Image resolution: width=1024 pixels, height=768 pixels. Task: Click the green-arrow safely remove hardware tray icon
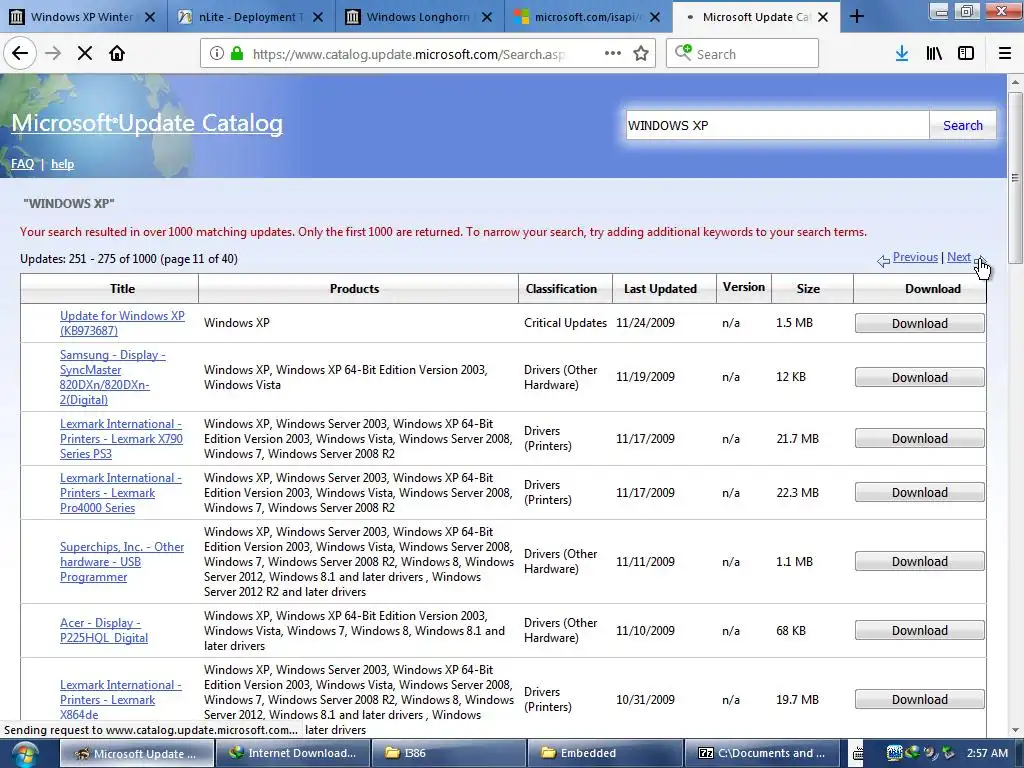pyautogui.click(x=948, y=753)
